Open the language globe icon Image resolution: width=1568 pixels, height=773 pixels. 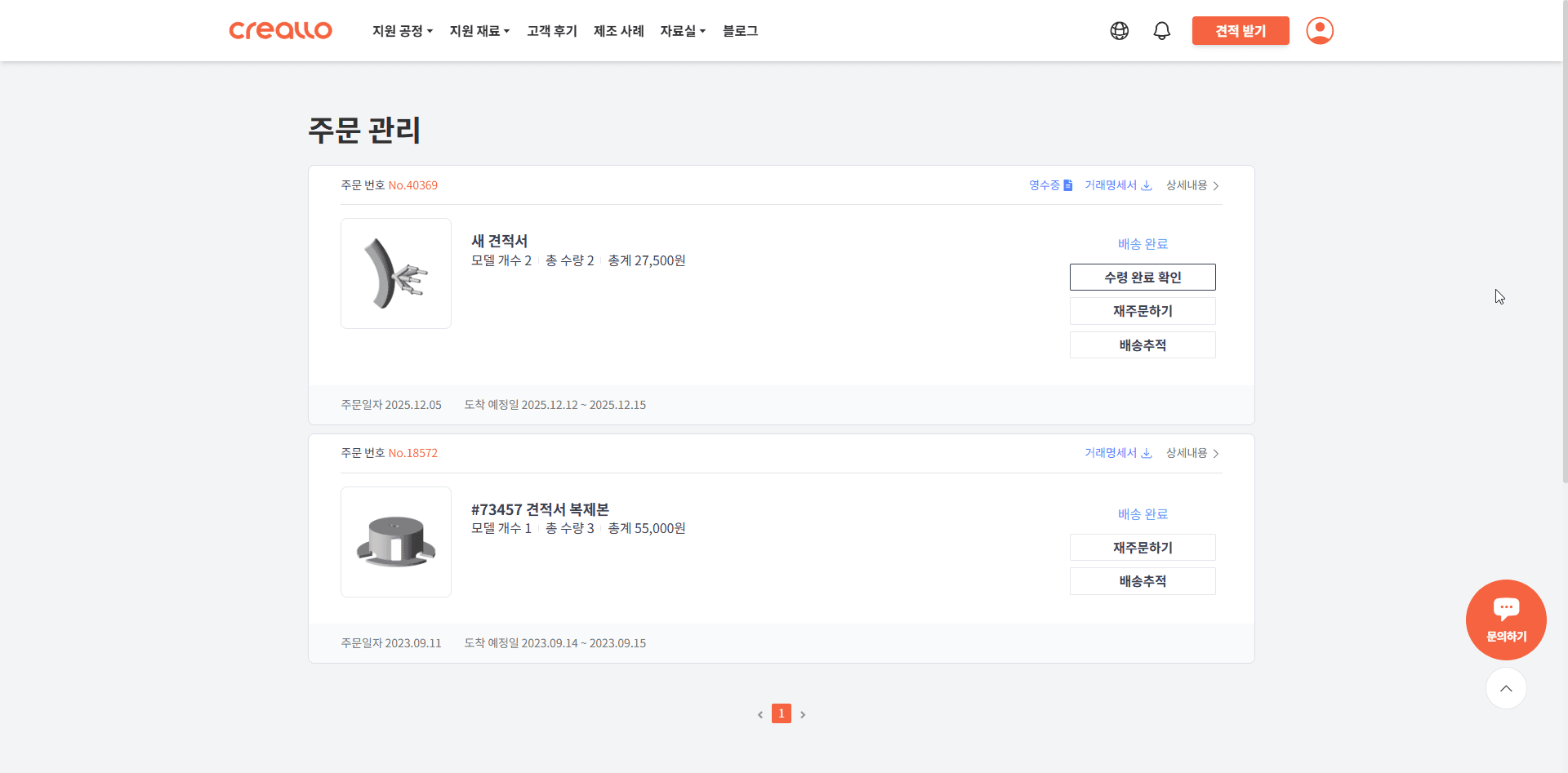tap(1119, 31)
